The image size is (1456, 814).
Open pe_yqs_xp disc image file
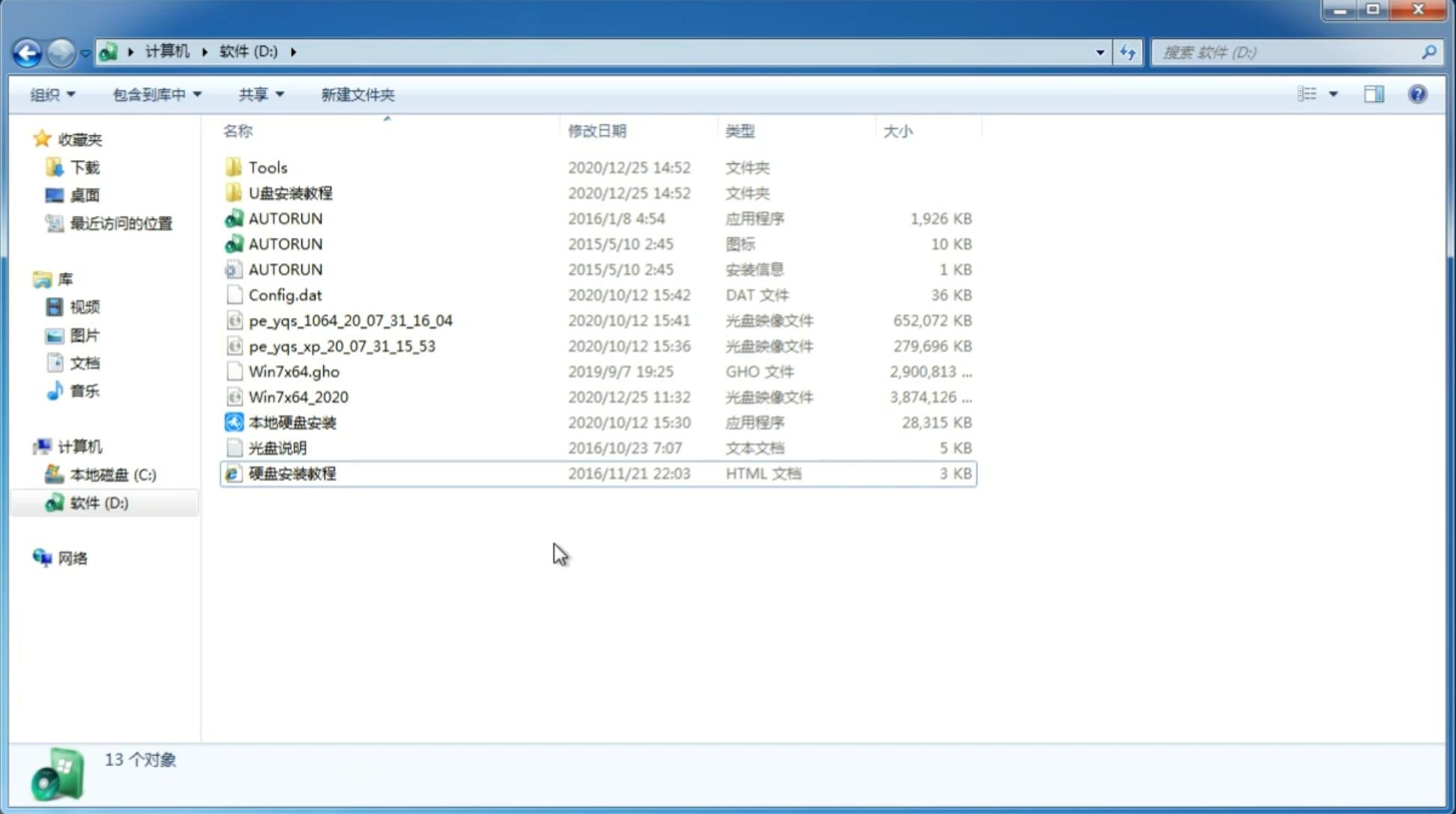pos(341,345)
